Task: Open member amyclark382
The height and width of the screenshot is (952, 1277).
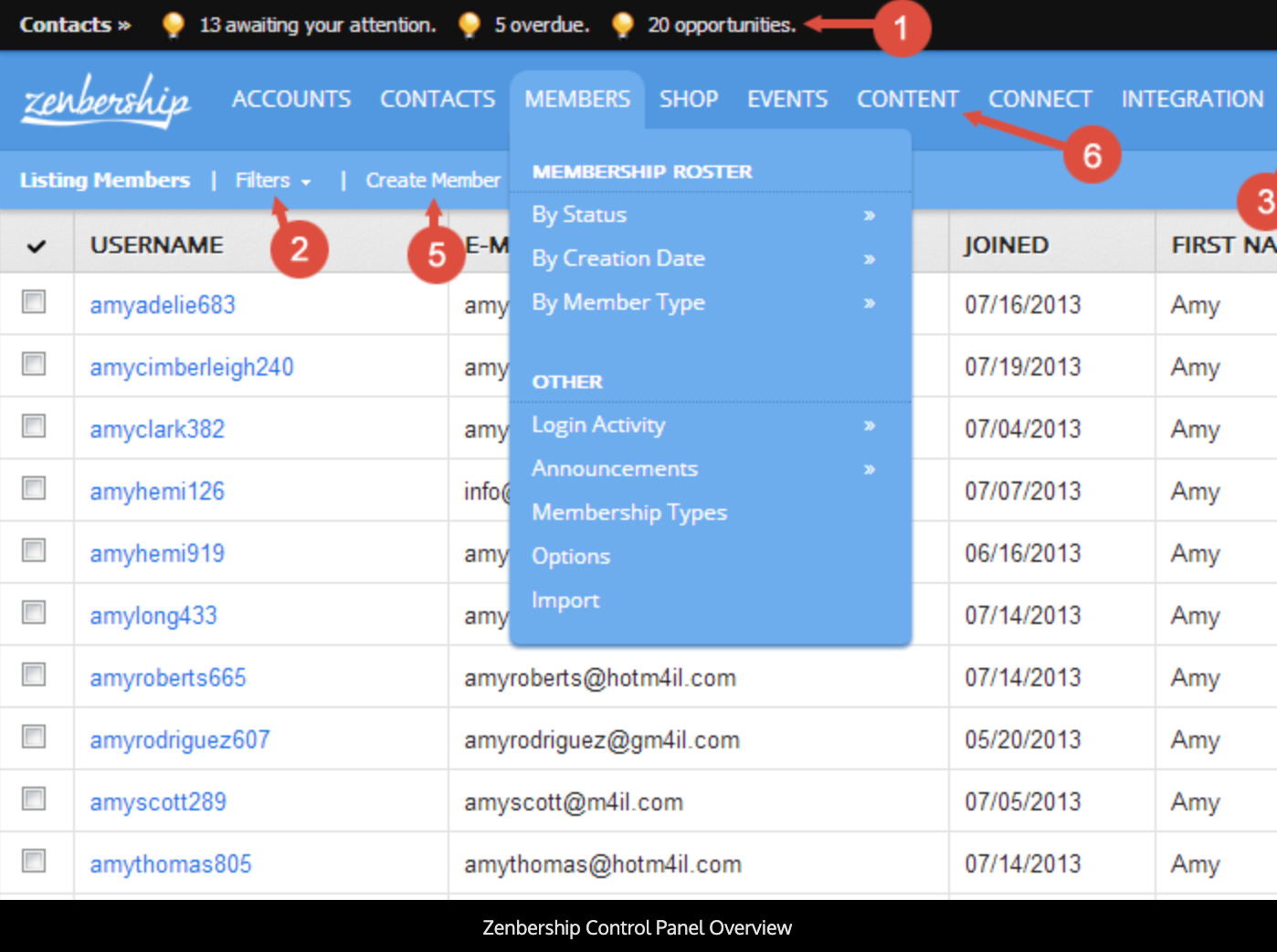Action: pyautogui.click(x=157, y=429)
